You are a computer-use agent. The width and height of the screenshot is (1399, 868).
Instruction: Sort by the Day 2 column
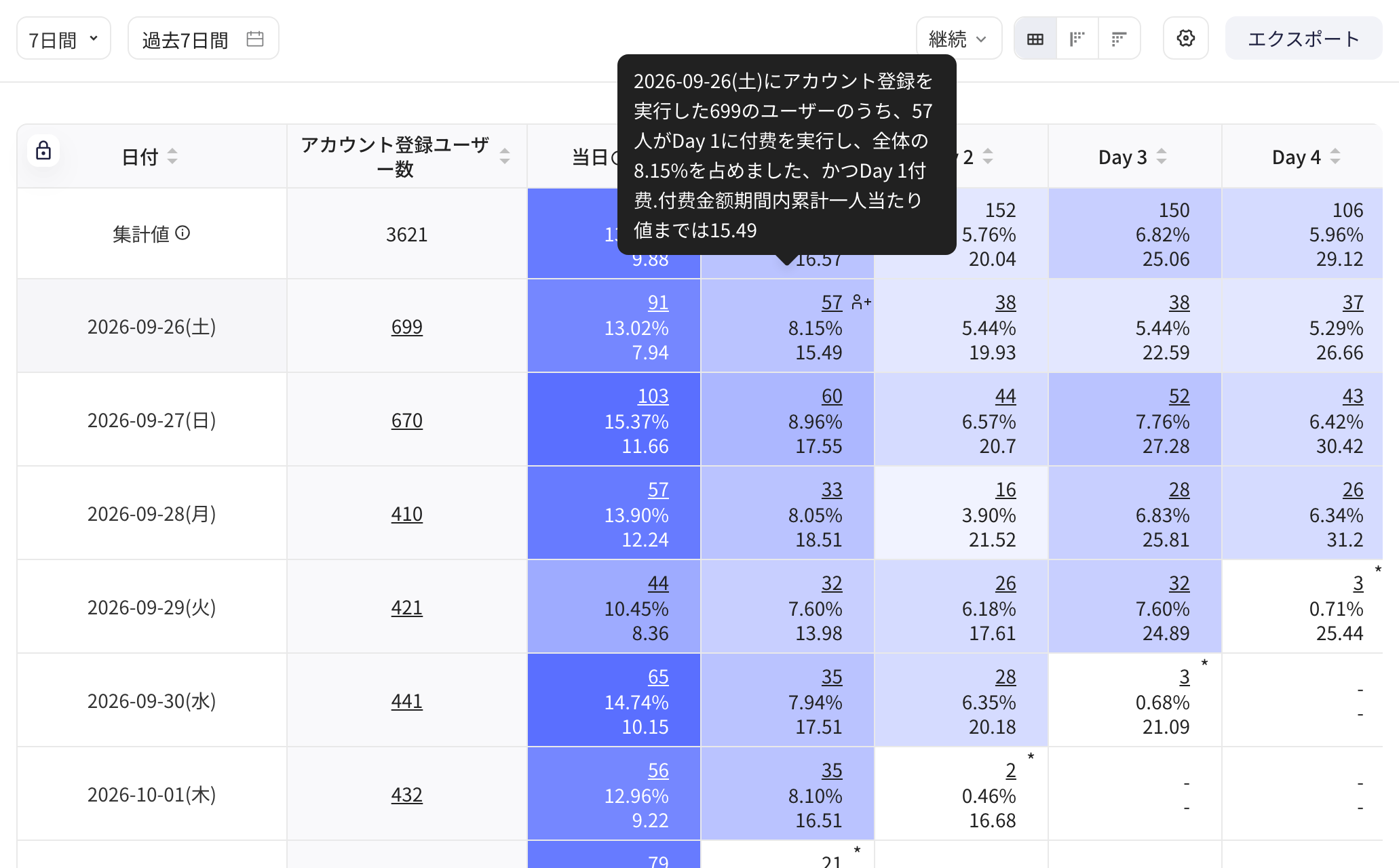point(988,157)
